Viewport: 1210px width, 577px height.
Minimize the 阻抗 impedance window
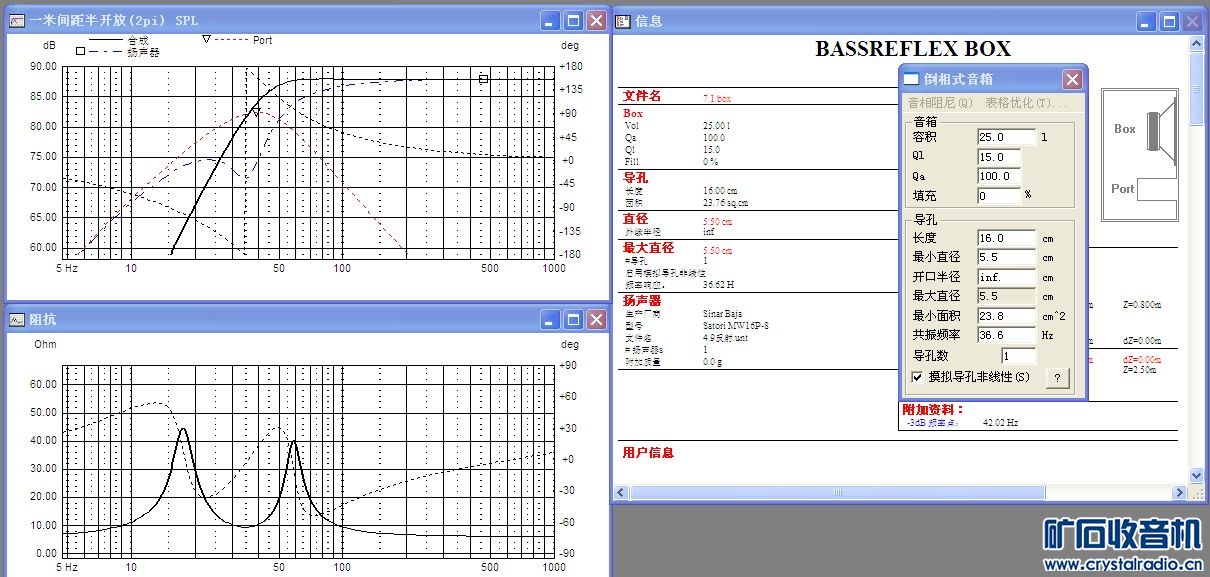click(550, 320)
